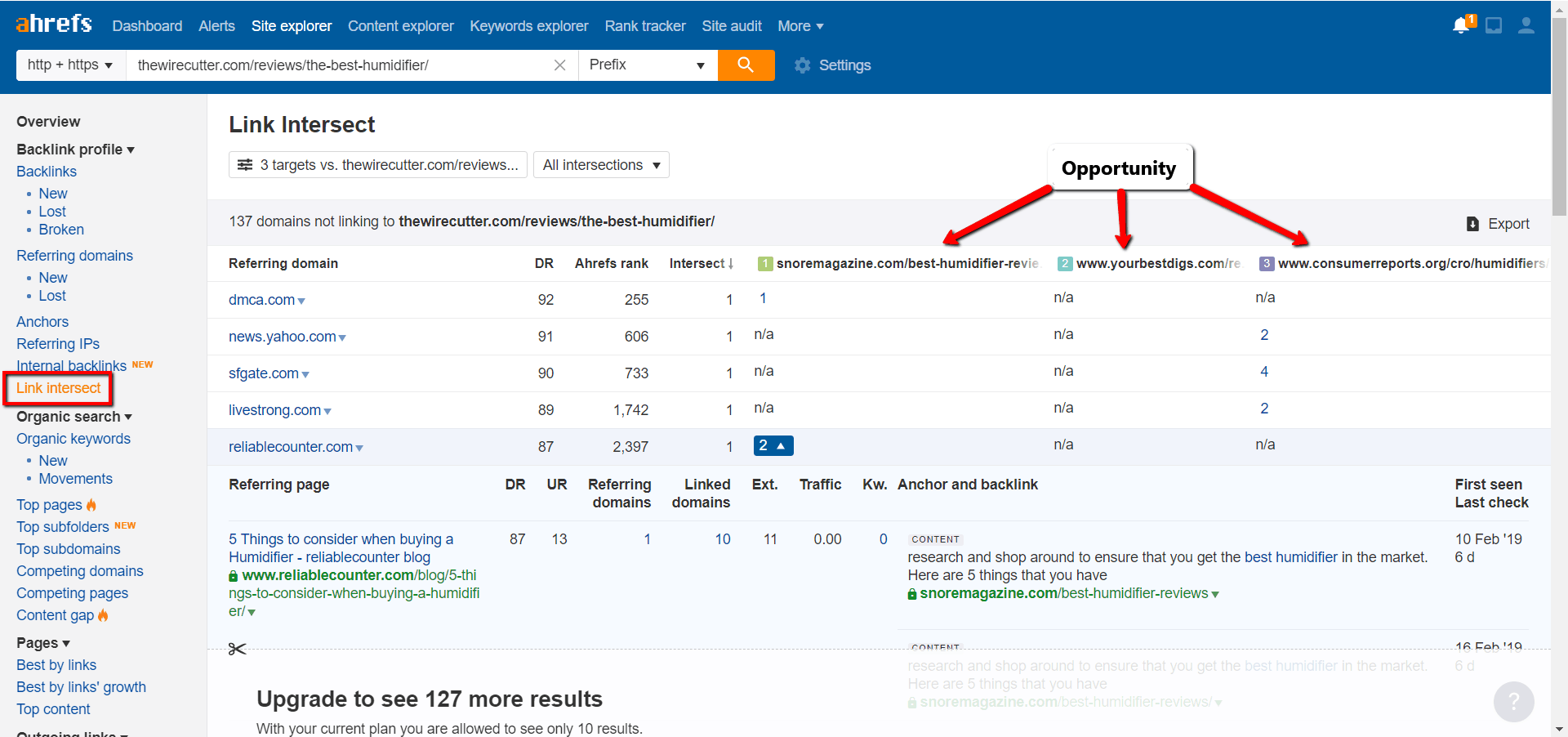Open Top subfolders in sidebar
1568x737 pixels.
click(x=63, y=527)
